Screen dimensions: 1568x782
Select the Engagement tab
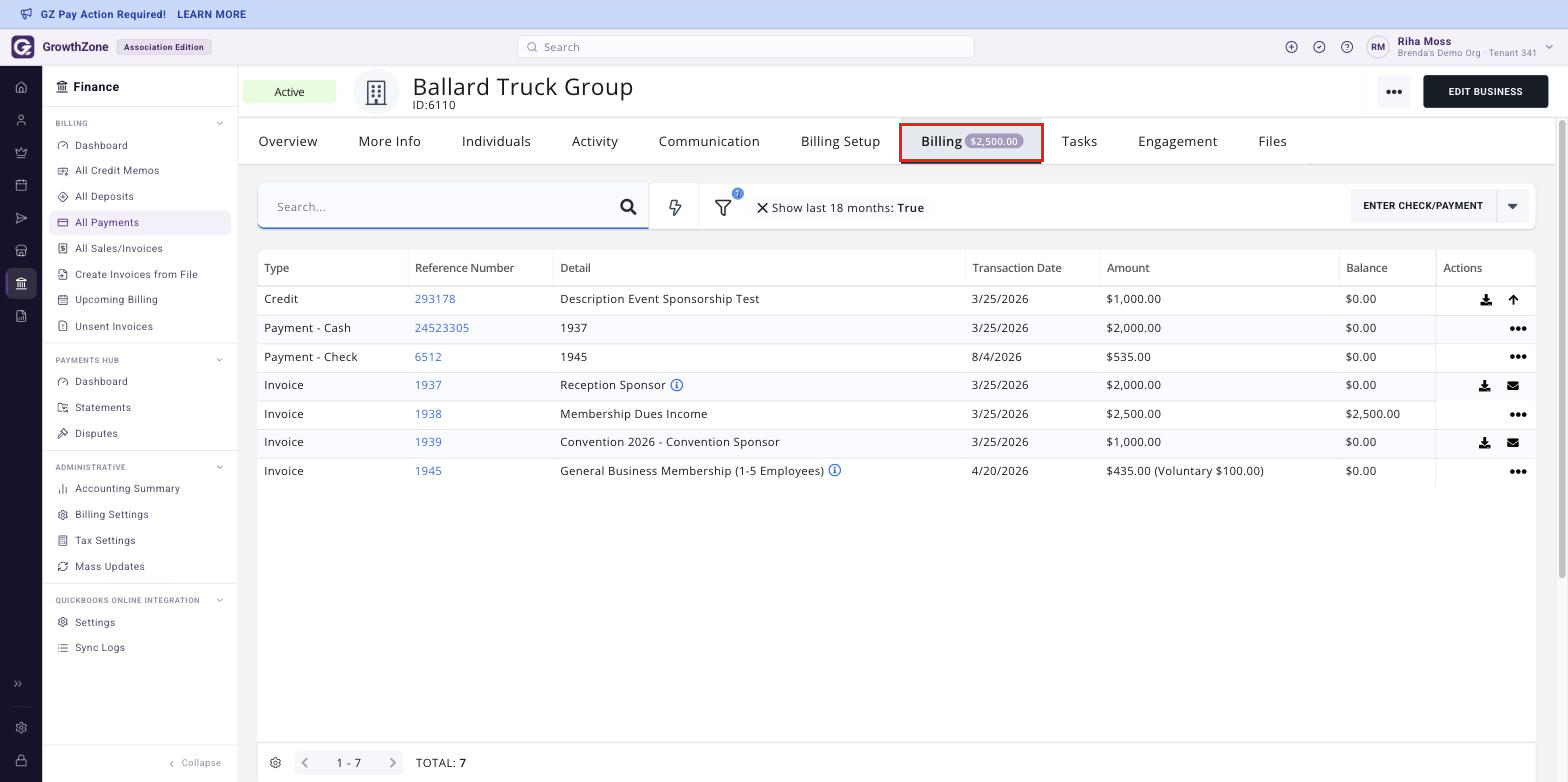[1177, 142]
